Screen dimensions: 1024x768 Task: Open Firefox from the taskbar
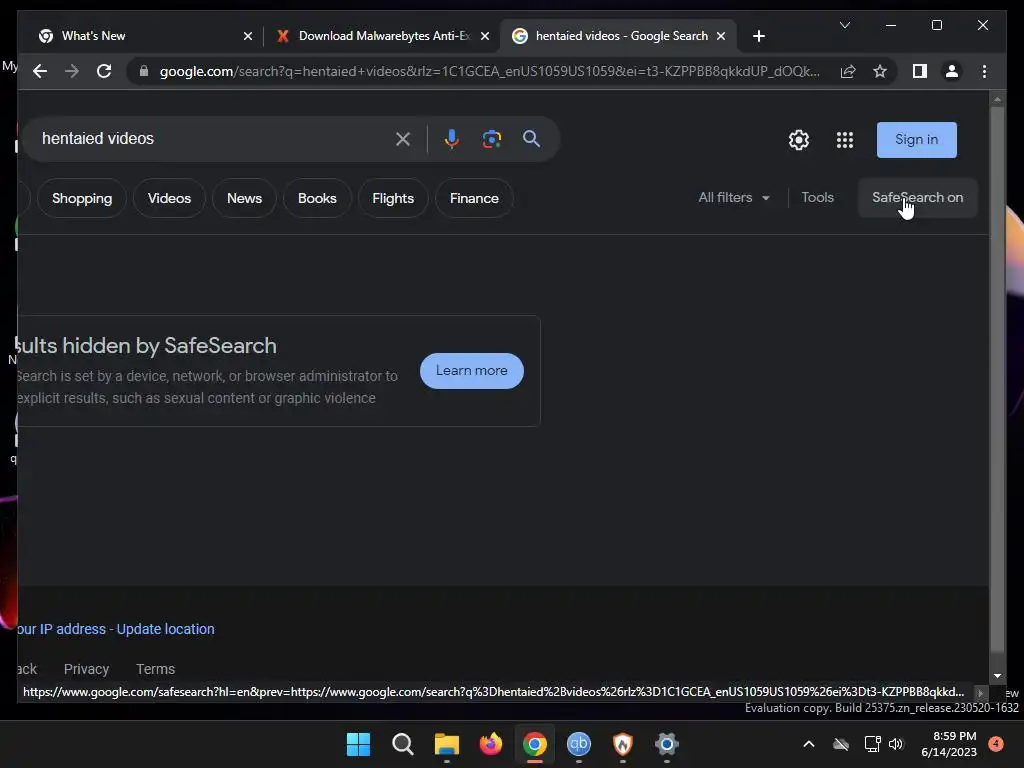tap(490, 744)
